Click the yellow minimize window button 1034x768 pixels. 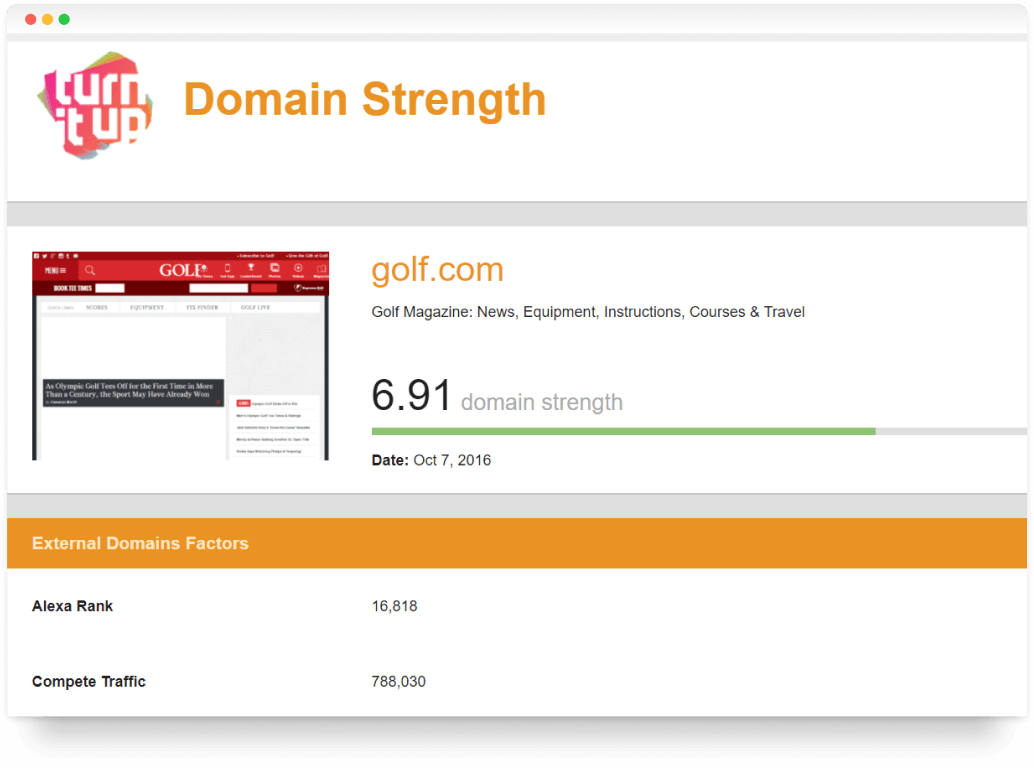coord(47,19)
